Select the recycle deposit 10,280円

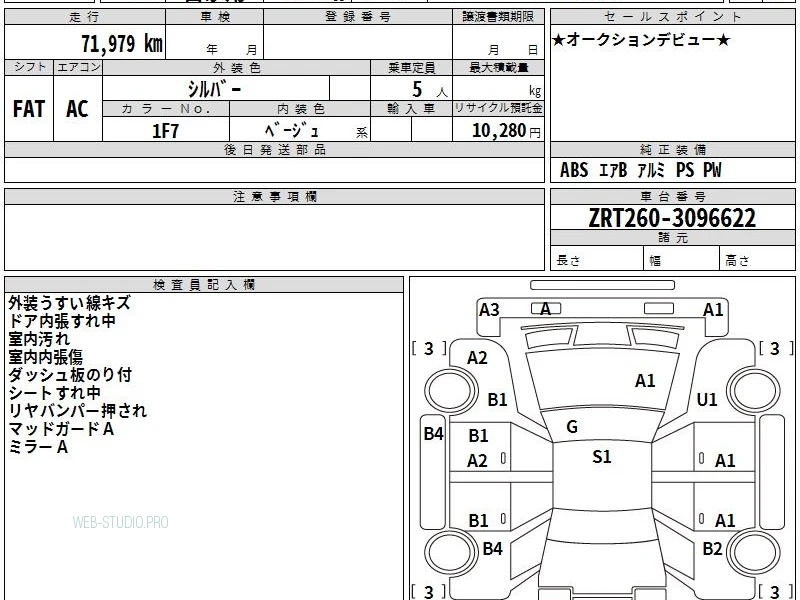[506, 131]
